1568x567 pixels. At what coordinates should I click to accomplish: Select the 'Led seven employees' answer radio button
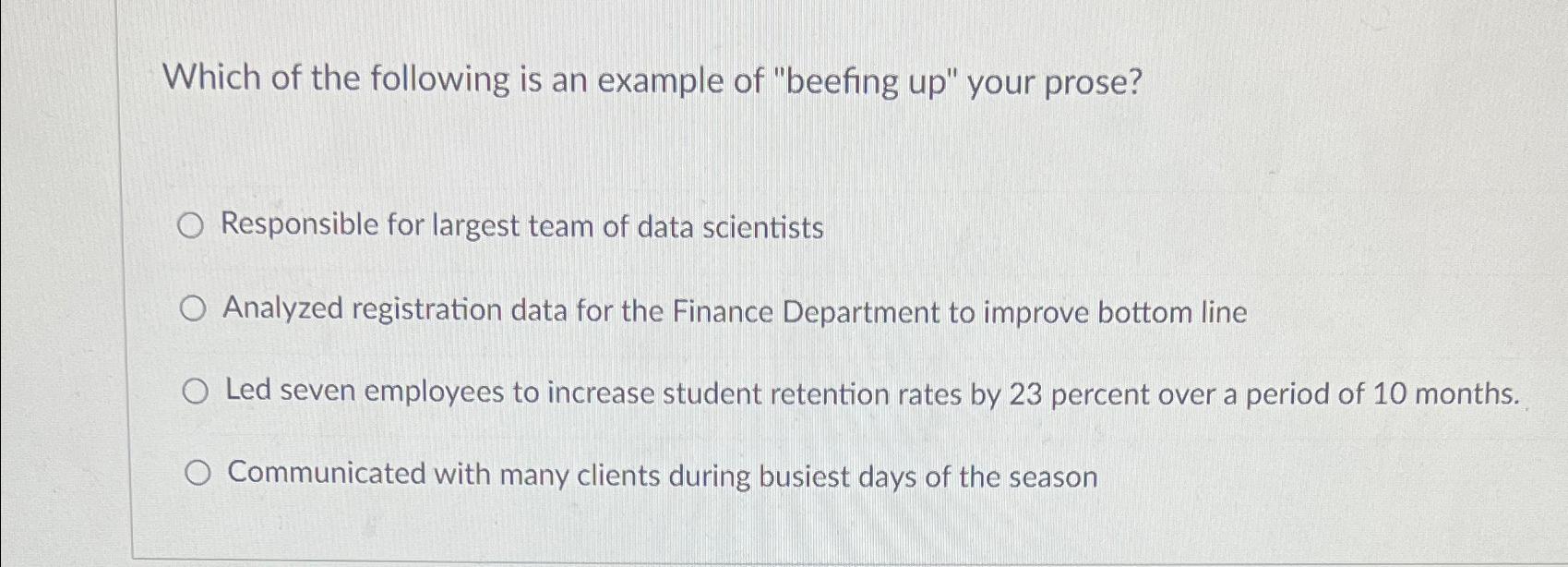tap(196, 392)
